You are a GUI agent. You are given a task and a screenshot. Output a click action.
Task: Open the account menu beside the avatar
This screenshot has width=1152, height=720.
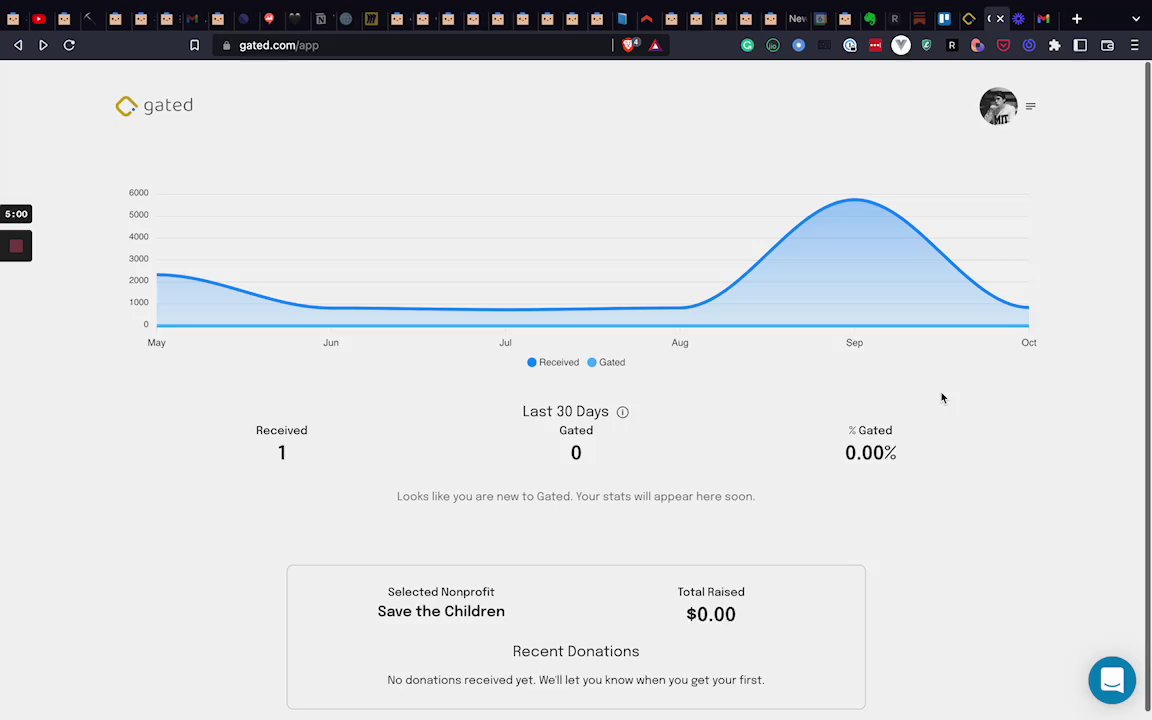pos(1031,107)
